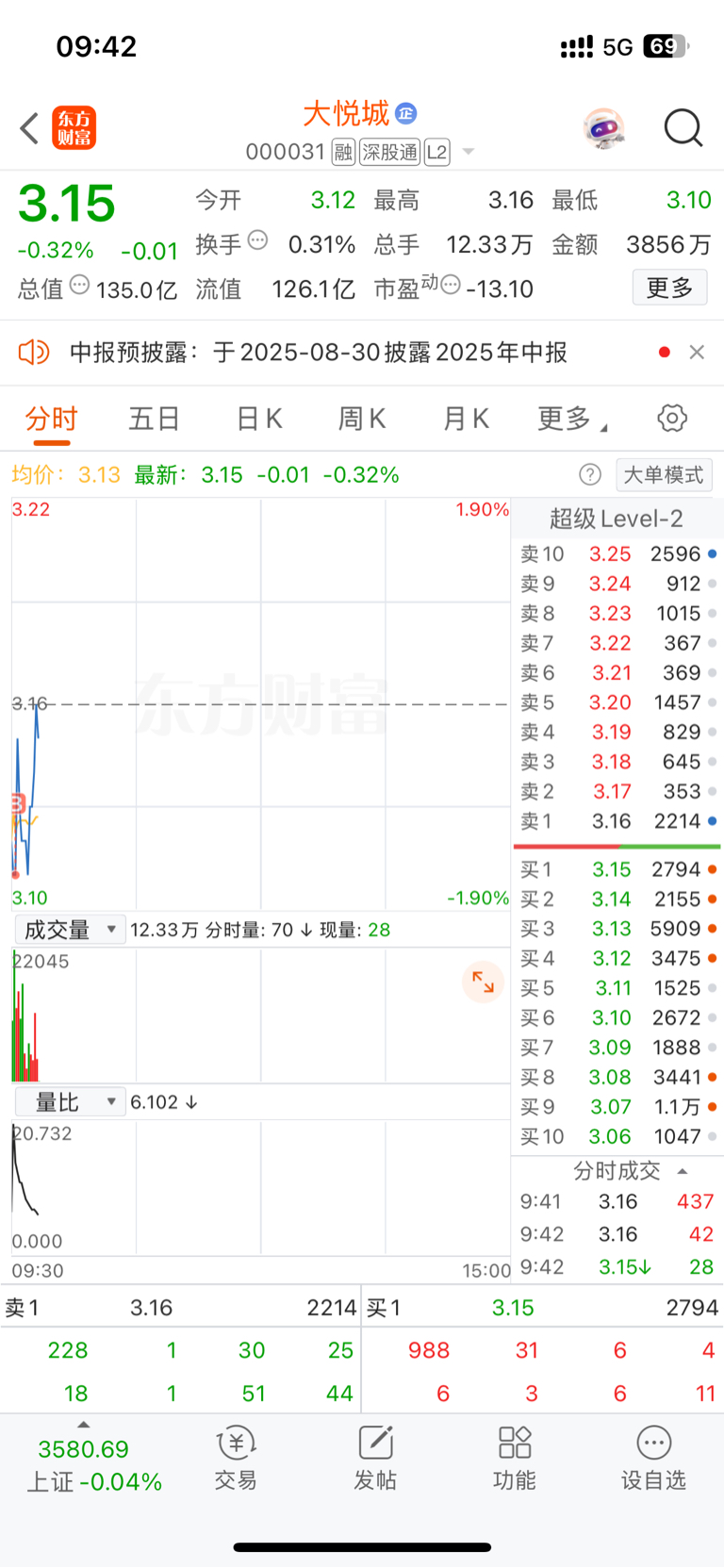The height and width of the screenshot is (1568, 724).
Task: Select the 分时 tab
Action: pyautogui.click(x=51, y=419)
